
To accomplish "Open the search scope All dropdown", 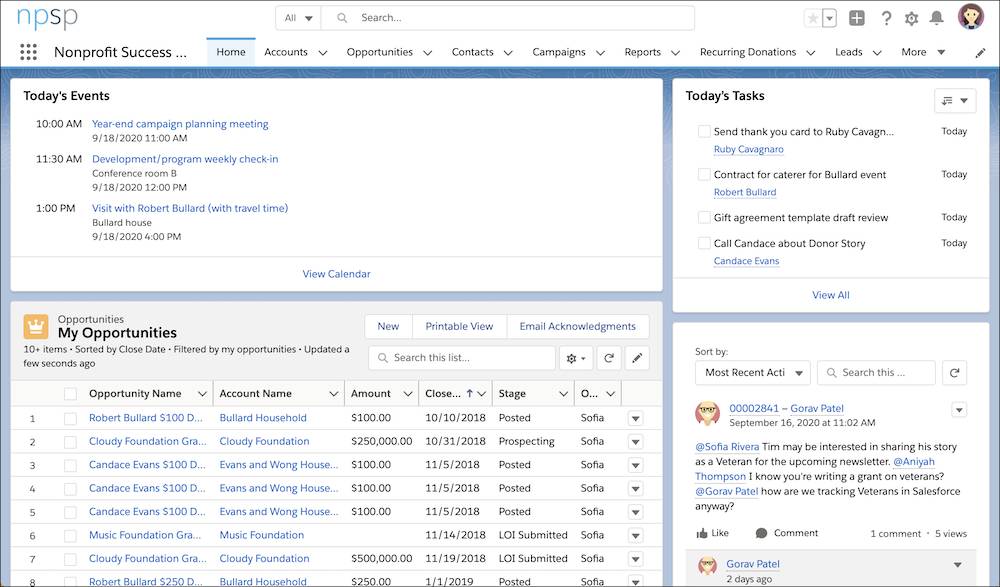I will click(298, 18).
